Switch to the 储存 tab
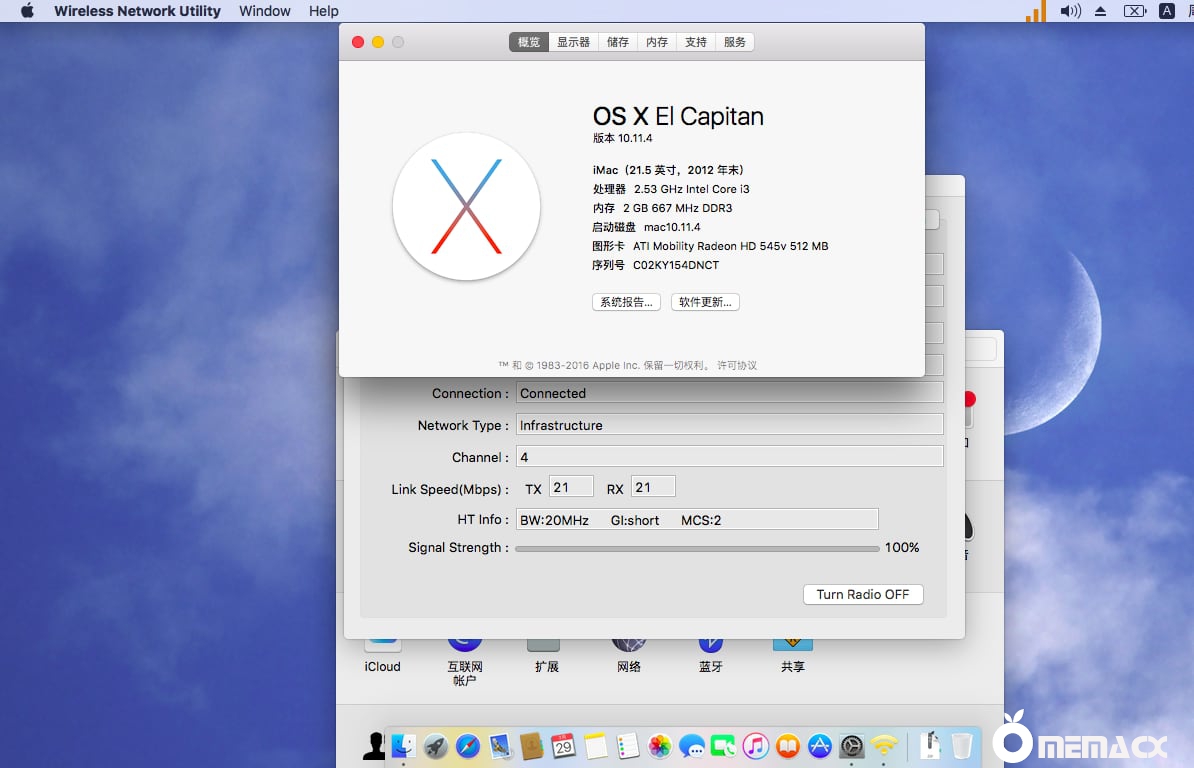1194x768 pixels. 617,42
